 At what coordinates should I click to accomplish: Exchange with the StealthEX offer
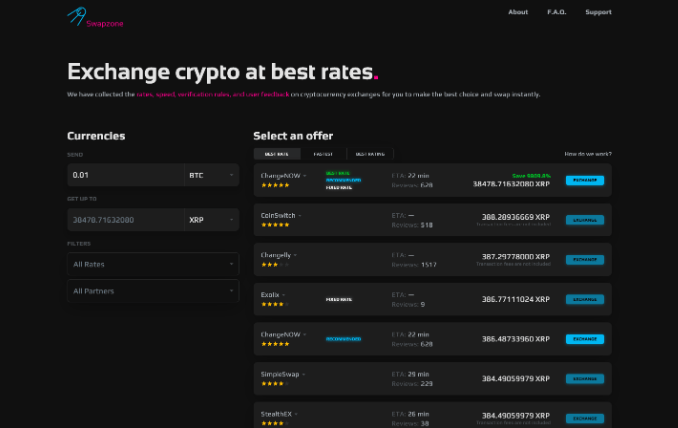click(585, 418)
